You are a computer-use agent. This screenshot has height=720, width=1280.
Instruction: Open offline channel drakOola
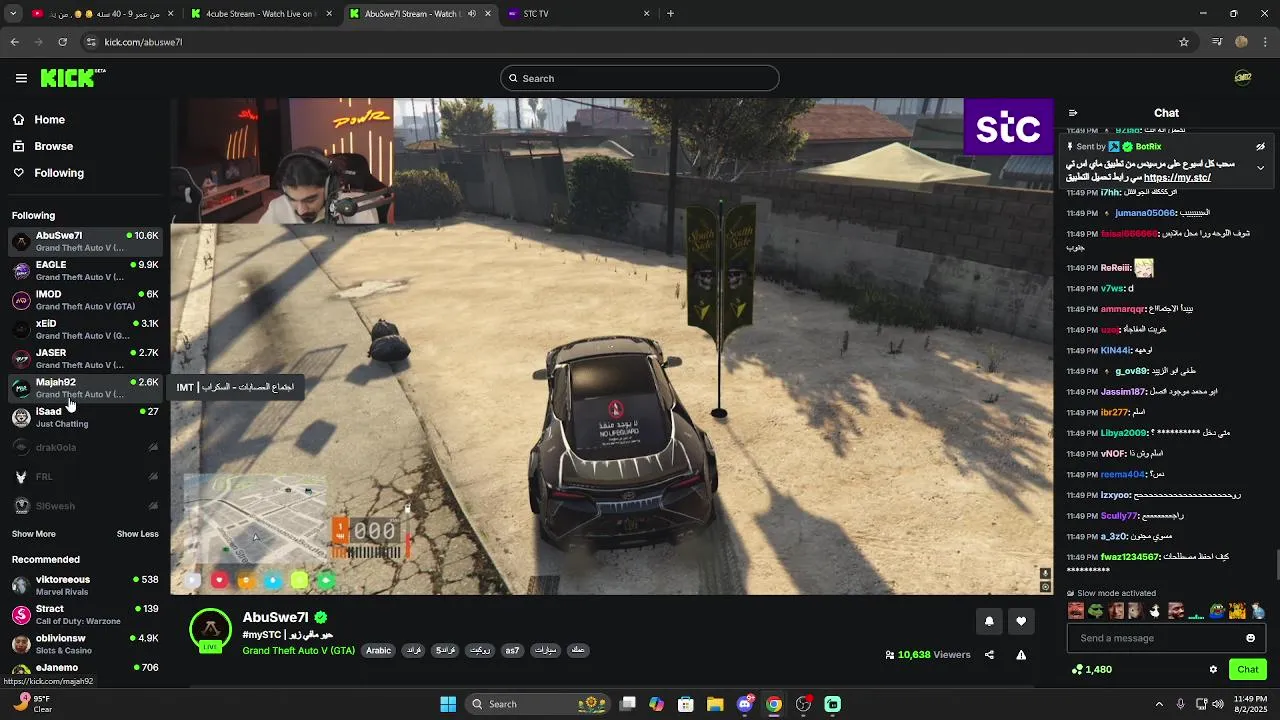85,447
